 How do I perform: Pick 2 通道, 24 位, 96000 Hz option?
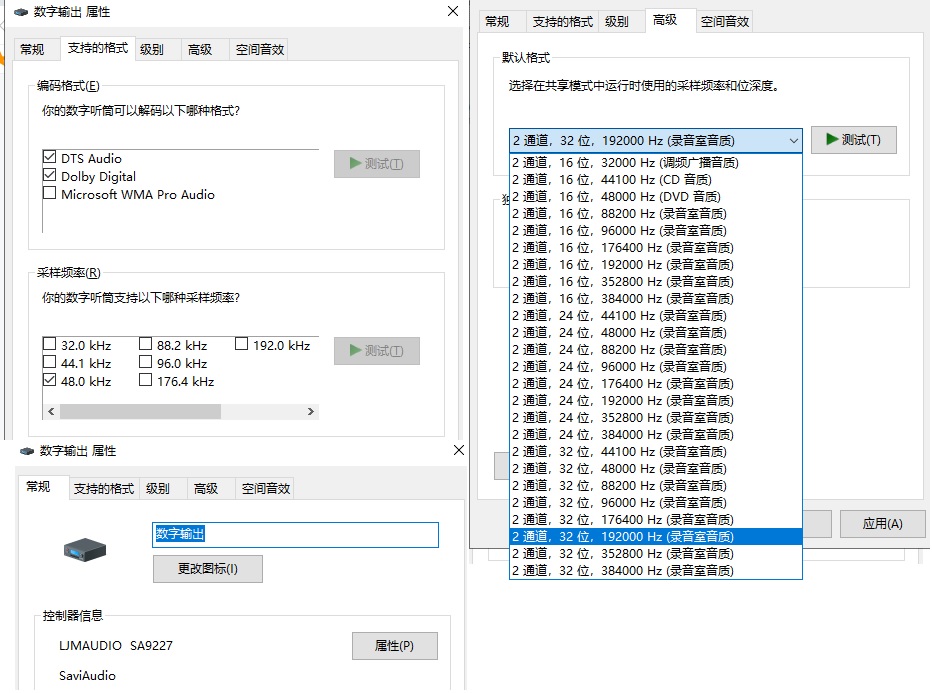point(656,367)
